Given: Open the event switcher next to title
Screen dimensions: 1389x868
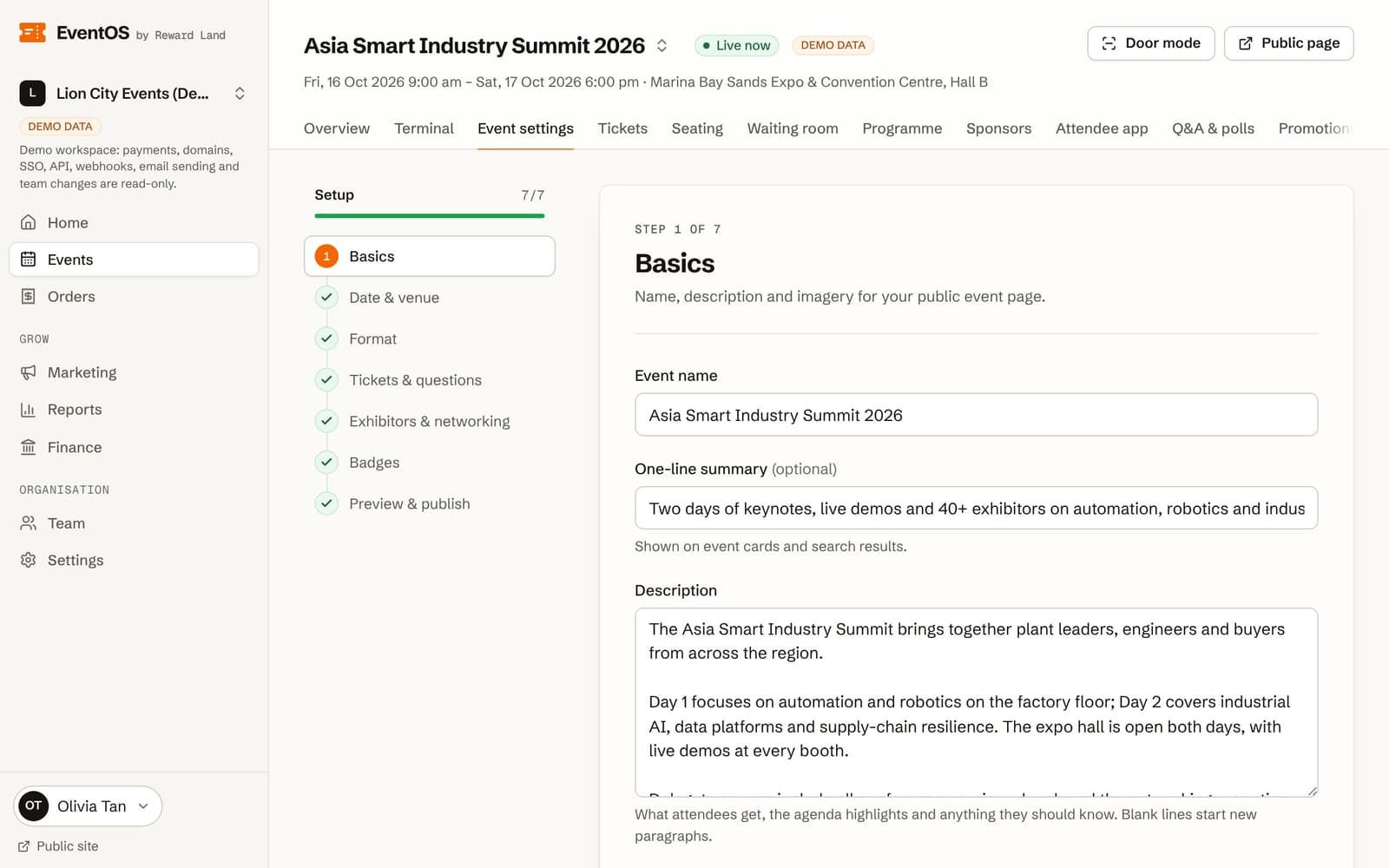Looking at the screenshot, I should pyautogui.click(x=662, y=46).
